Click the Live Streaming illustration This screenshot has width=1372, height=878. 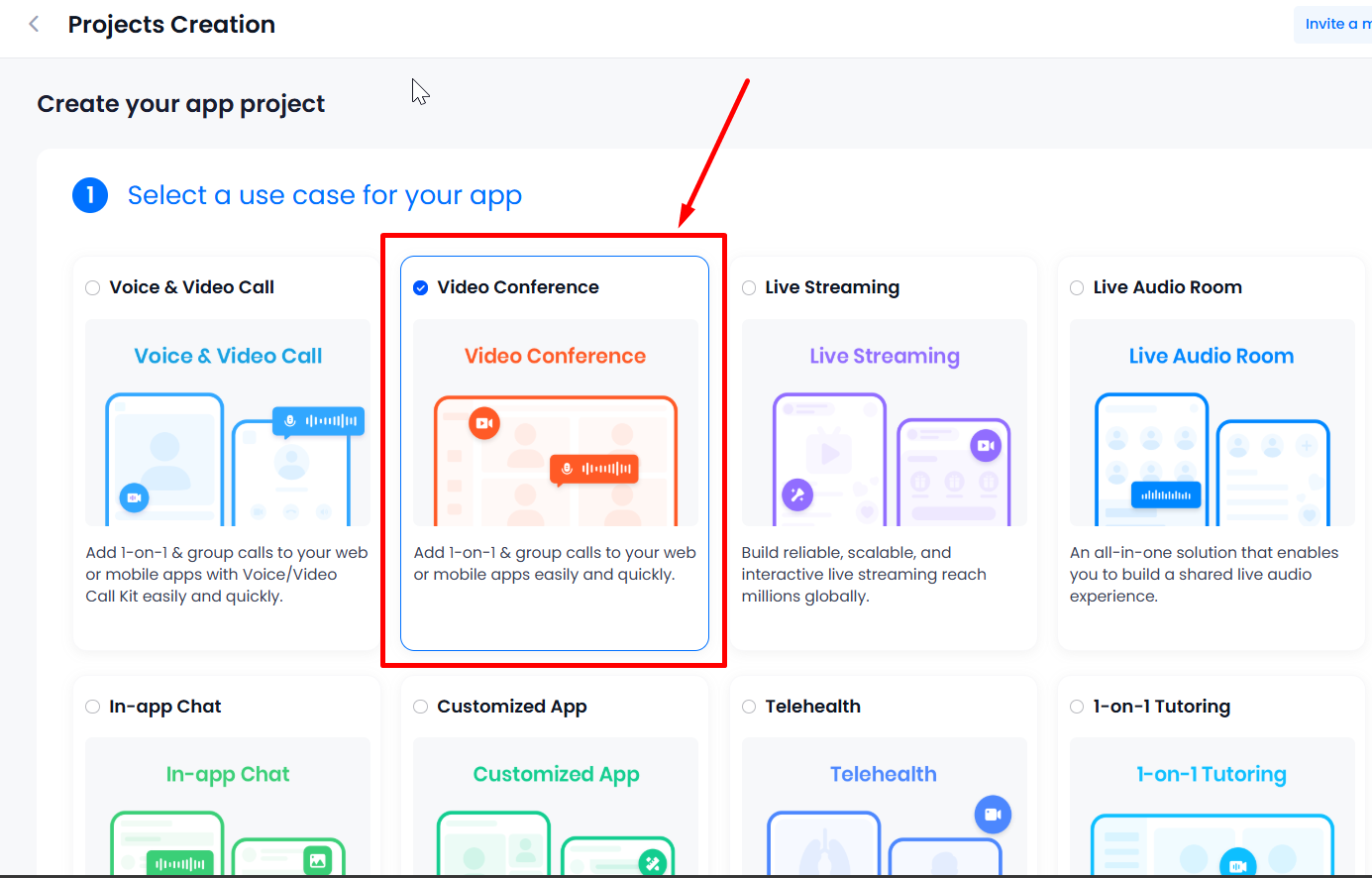[x=885, y=422]
